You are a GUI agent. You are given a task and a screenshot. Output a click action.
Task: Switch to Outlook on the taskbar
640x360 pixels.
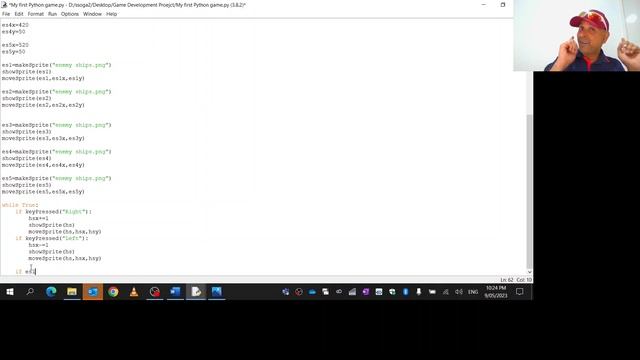[93, 291]
